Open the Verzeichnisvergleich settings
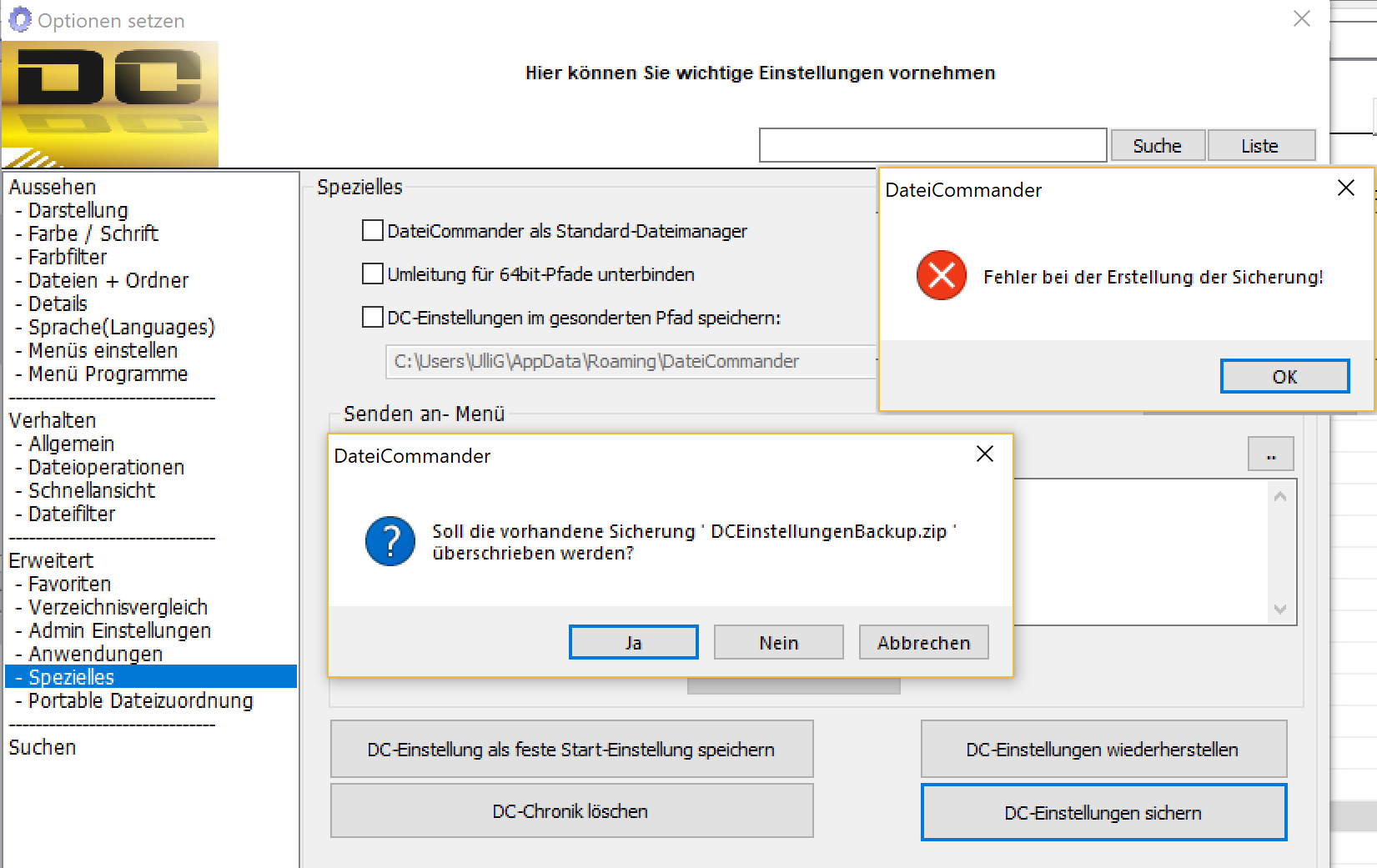The image size is (1377, 868). [x=118, y=608]
